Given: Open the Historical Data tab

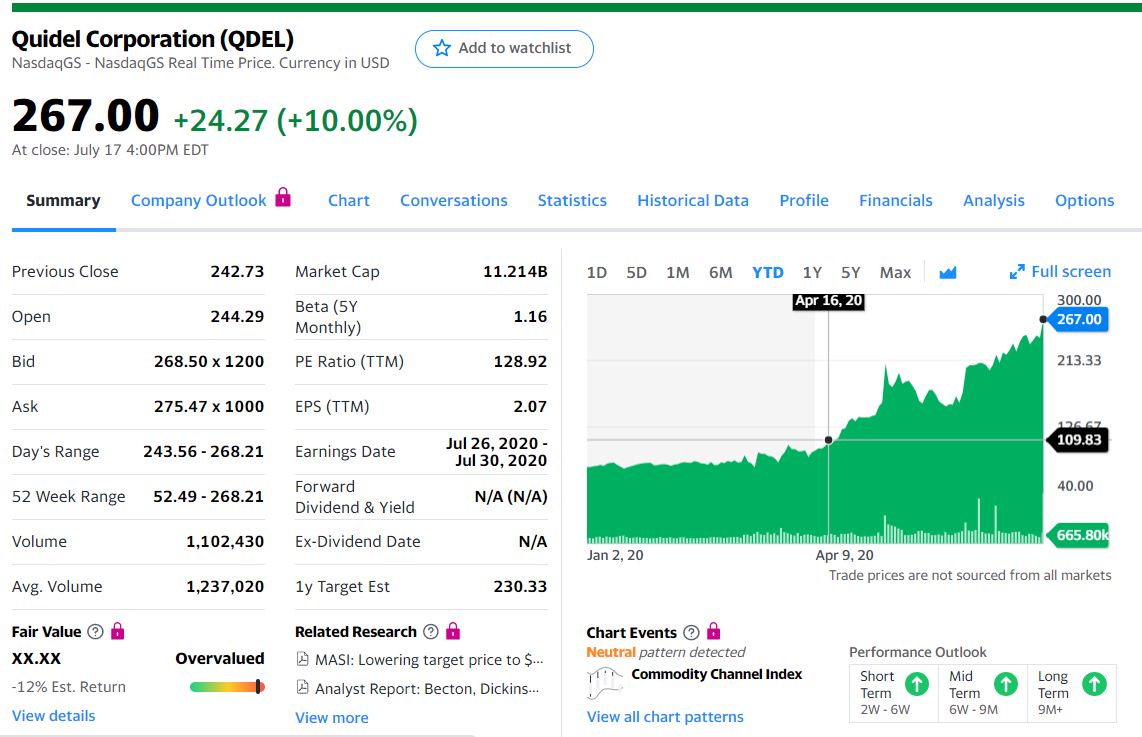Looking at the screenshot, I should [693, 201].
